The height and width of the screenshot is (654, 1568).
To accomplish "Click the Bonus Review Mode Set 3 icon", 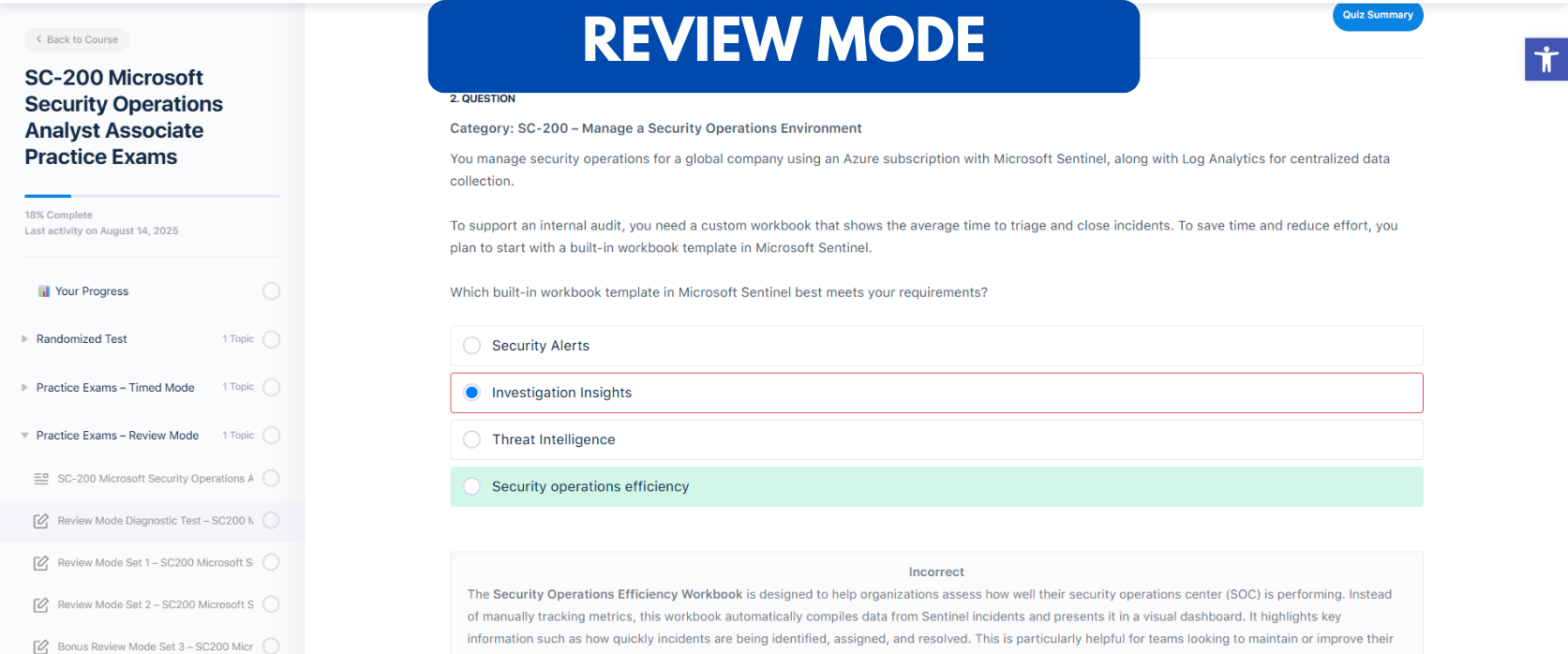I will point(41,647).
